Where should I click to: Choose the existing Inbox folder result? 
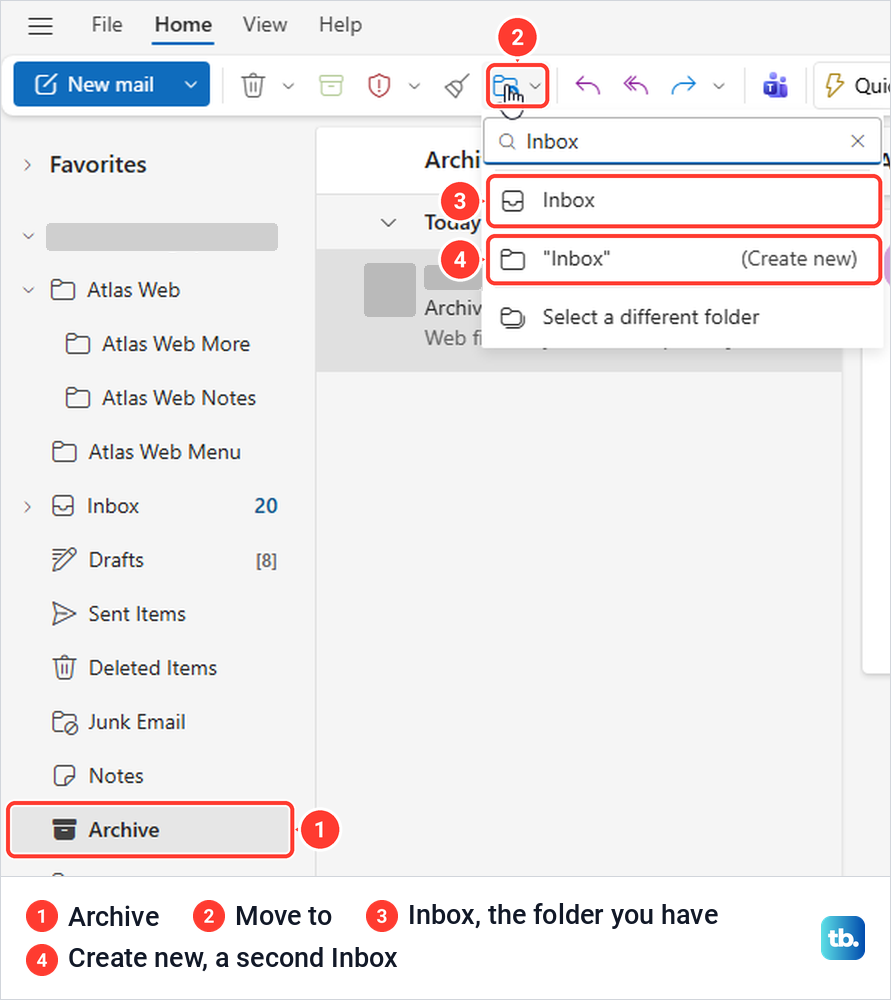(x=684, y=201)
